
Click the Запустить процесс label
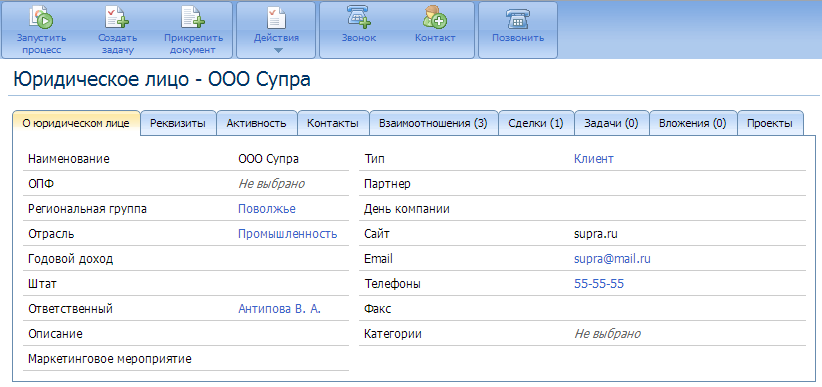[x=41, y=44]
